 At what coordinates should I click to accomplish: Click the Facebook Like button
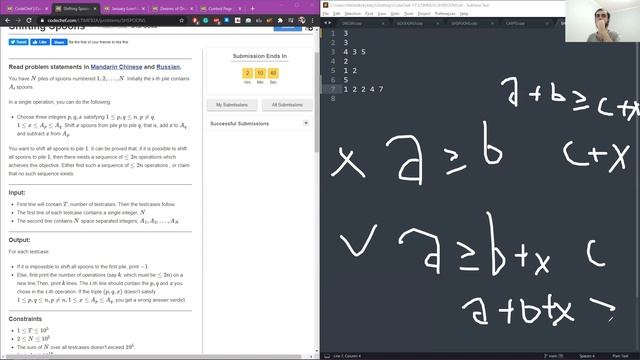pyautogui.click(x=40, y=42)
